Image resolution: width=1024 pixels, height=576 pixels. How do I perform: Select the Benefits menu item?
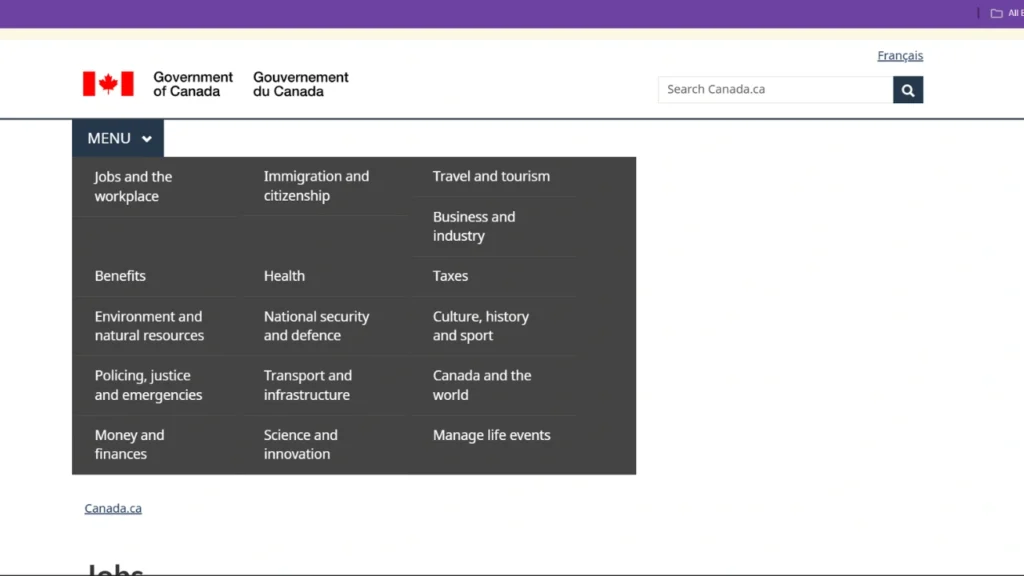click(120, 276)
